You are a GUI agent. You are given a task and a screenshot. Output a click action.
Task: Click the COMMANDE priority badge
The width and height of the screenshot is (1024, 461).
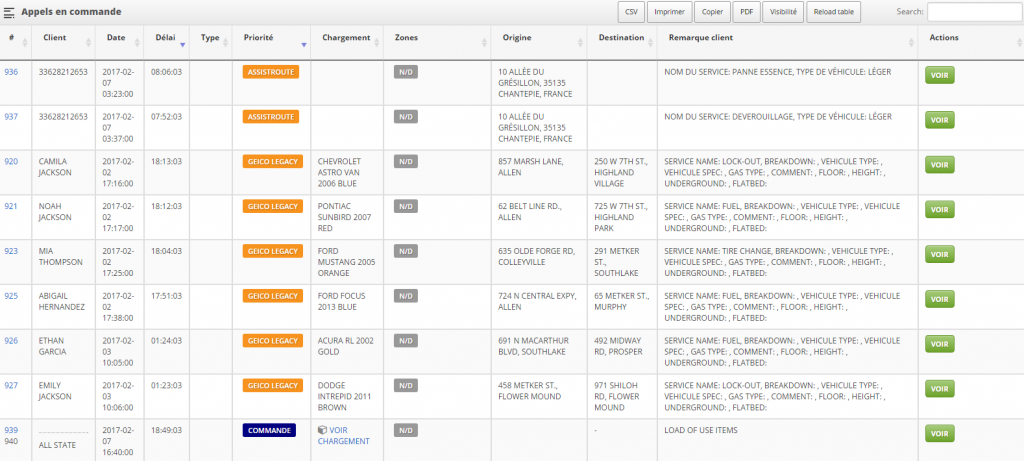click(269, 430)
